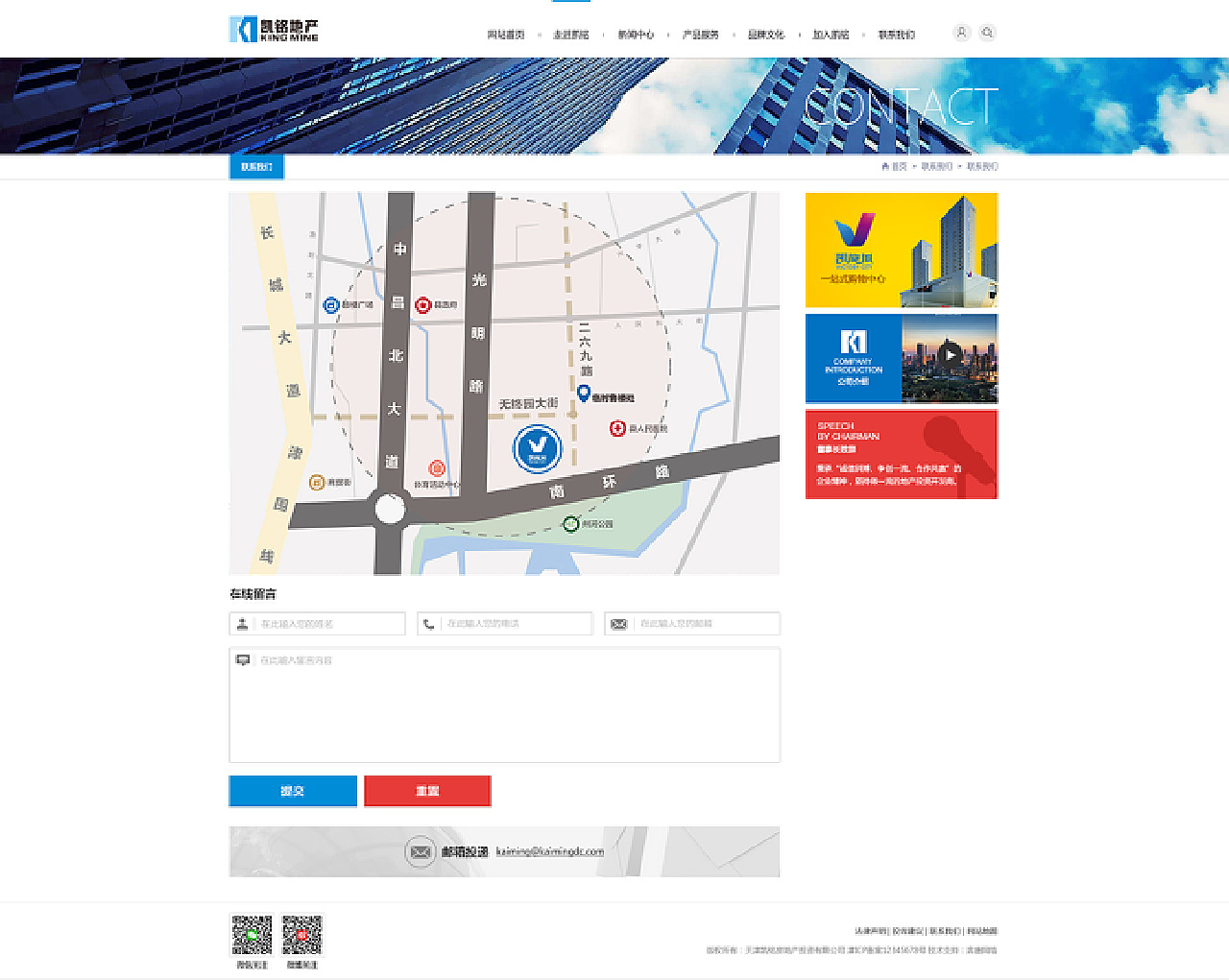1229x980 pixels.
Task: Open the search magnifier icon in header
Action: coord(987,33)
